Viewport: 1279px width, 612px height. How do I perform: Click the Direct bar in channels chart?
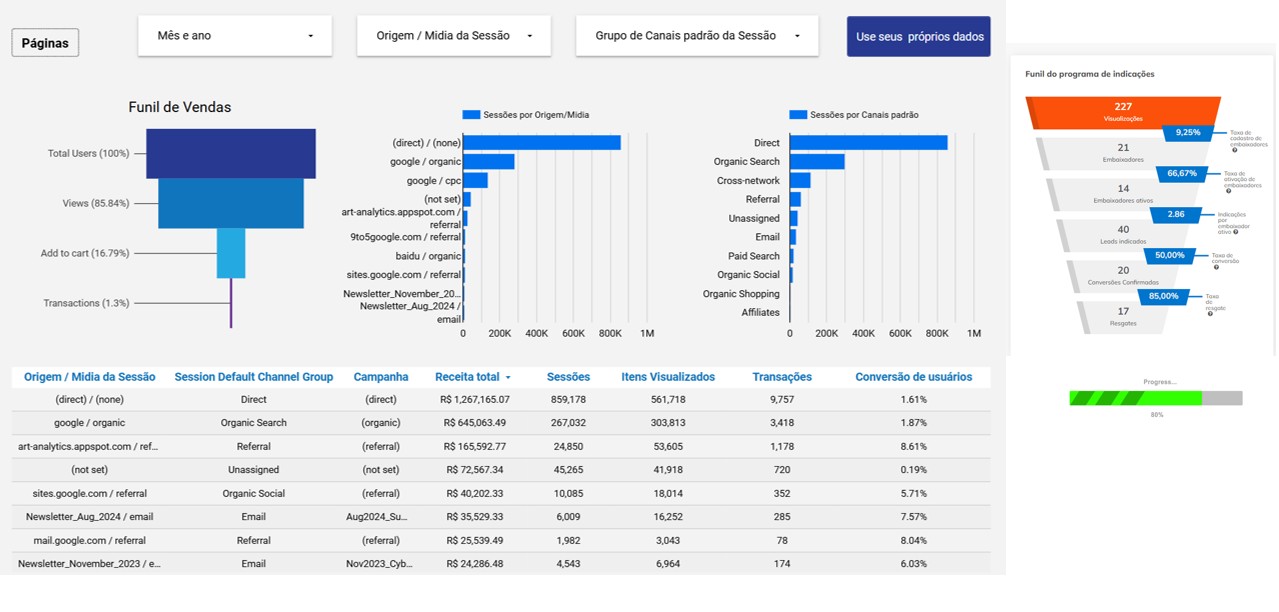tap(868, 143)
